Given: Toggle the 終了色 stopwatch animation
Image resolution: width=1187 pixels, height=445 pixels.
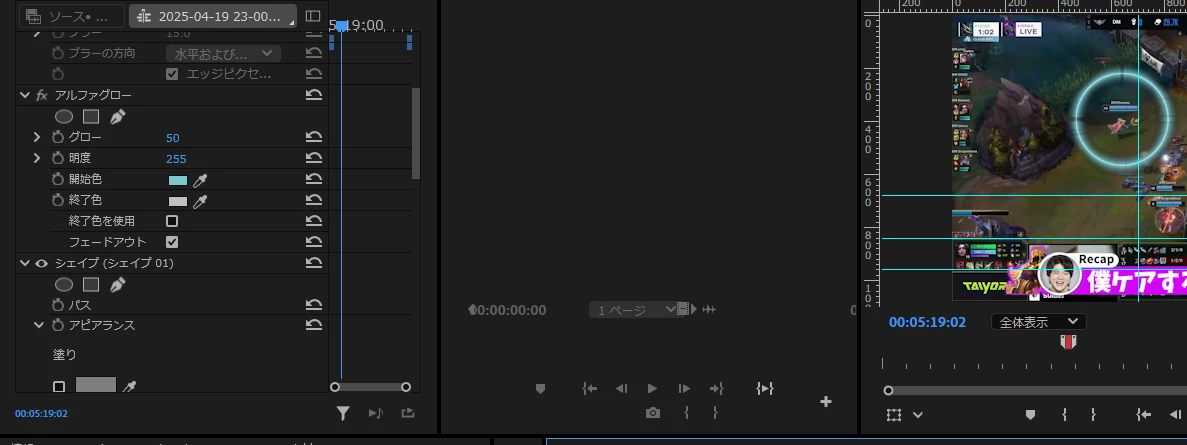Looking at the screenshot, I should tap(58, 201).
